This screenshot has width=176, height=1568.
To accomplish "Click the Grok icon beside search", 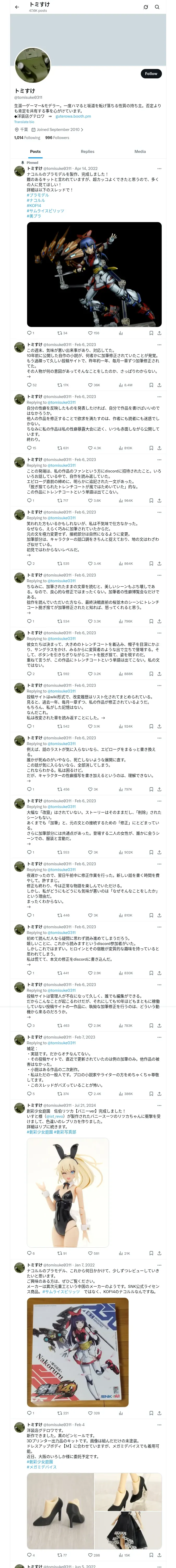I will point(146,7).
